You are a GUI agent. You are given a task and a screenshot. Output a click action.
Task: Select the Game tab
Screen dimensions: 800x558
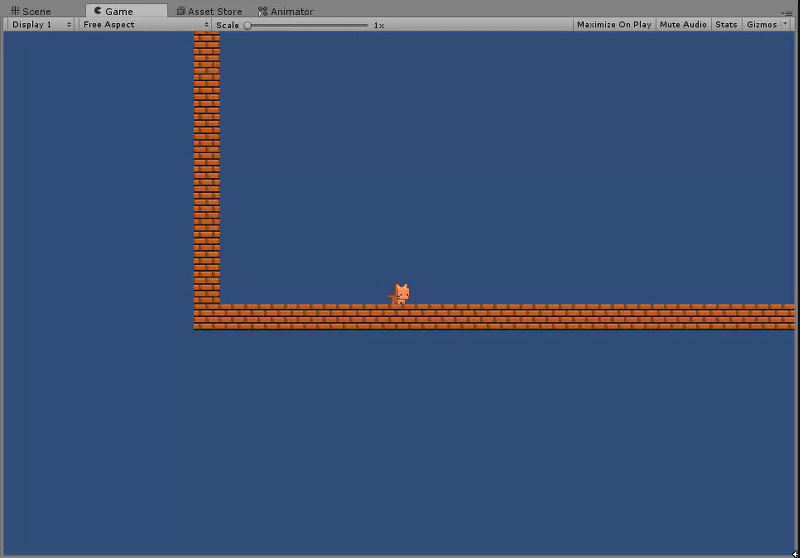point(126,11)
